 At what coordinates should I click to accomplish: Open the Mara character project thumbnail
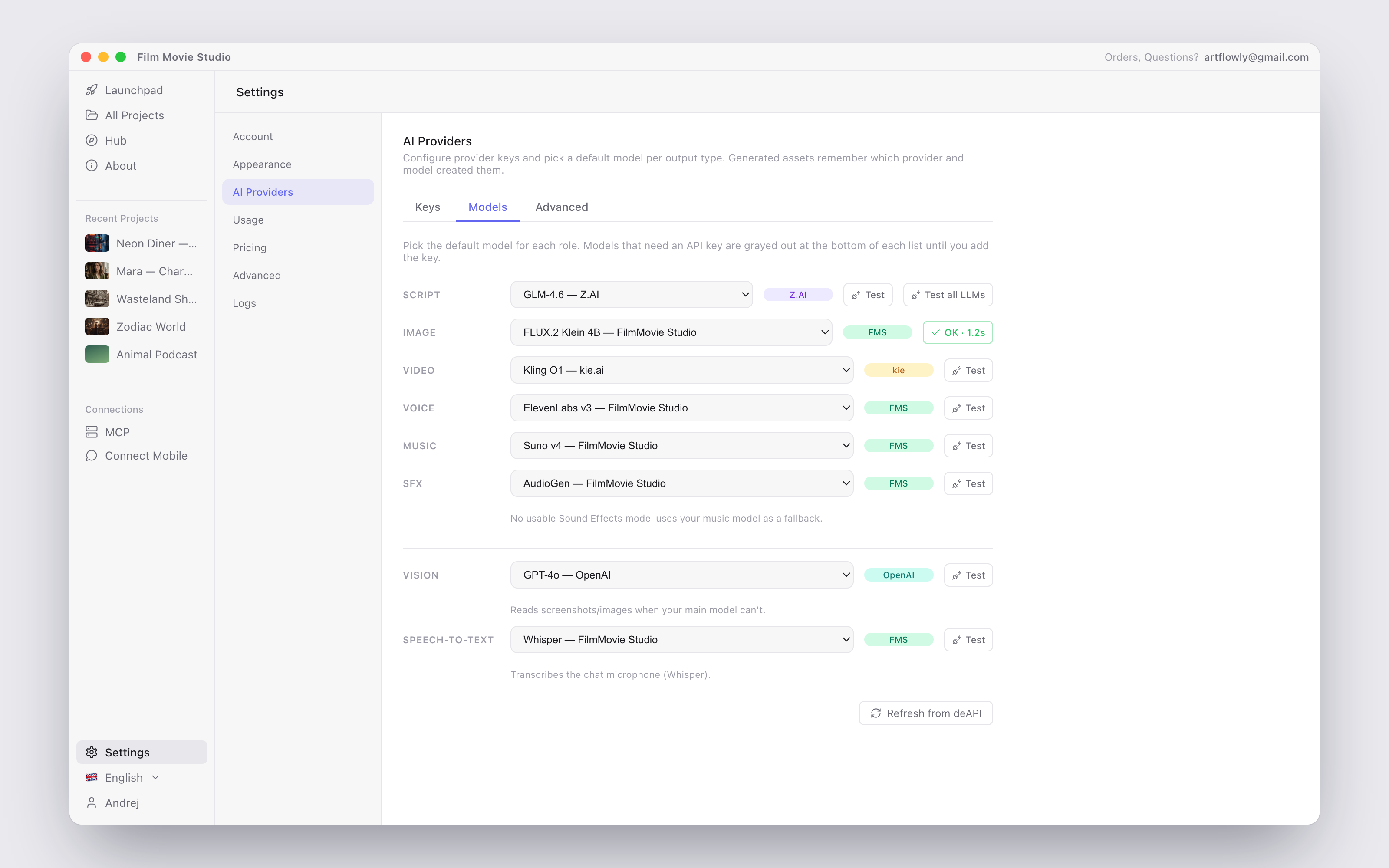(97, 271)
